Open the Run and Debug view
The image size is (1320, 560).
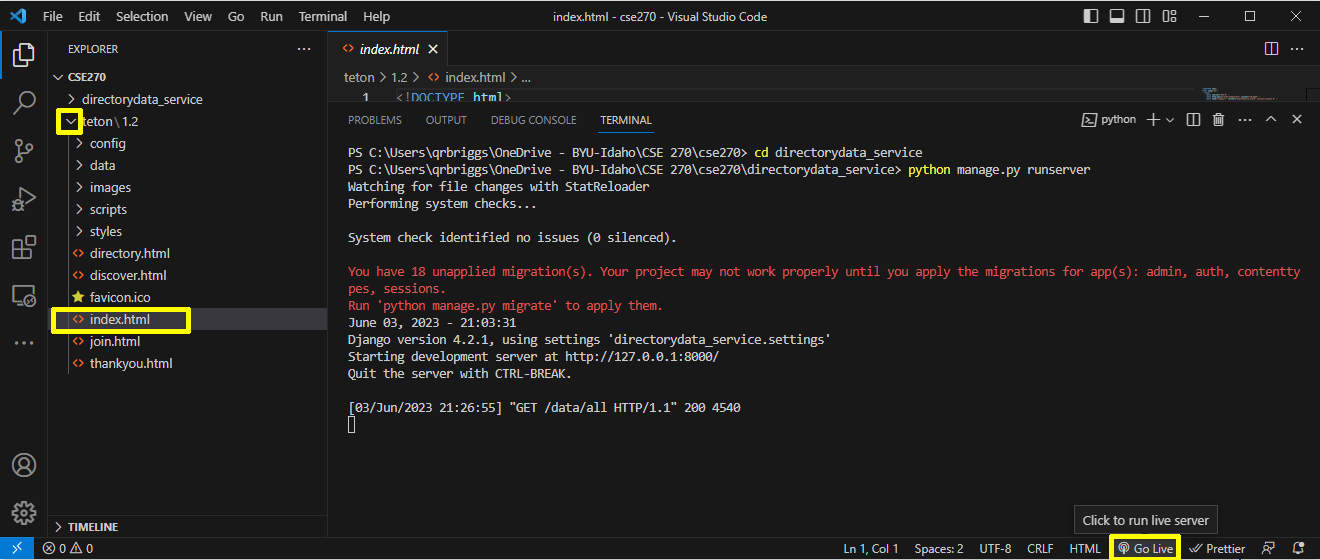(x=24, y=199)
